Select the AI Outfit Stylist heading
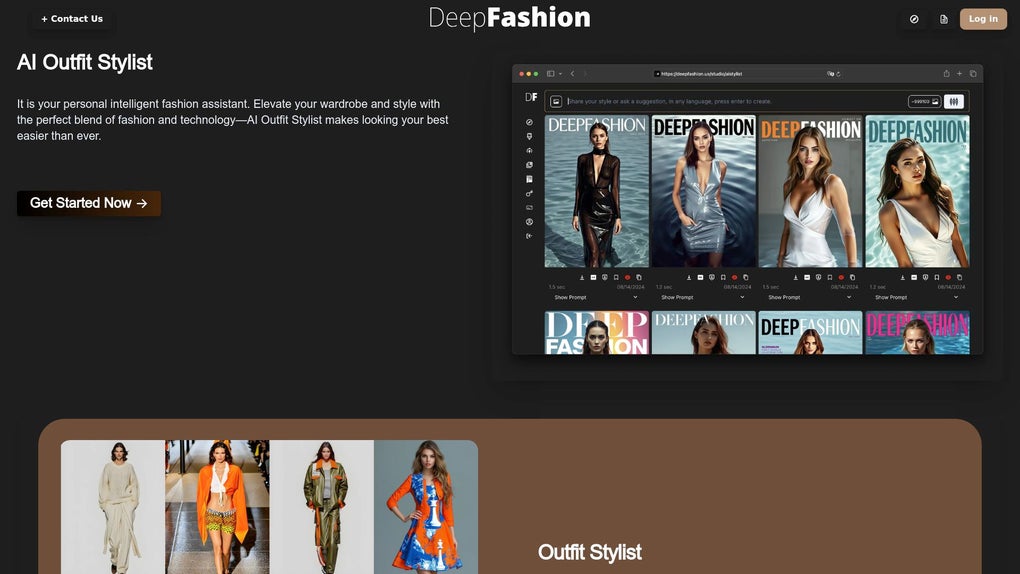Image resolution: width=1020 pixels, height=574 pixels. coord(85,62)
